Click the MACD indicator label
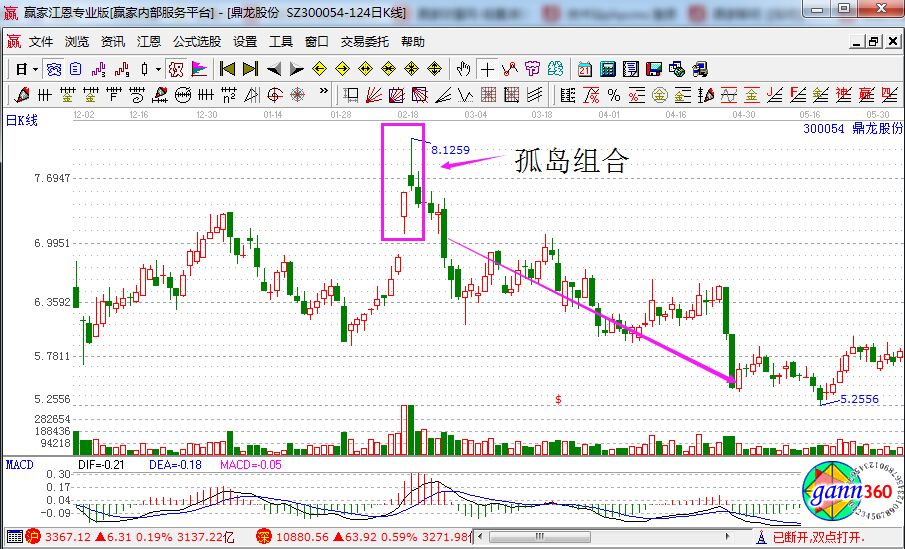The width and height of the screenshot is (905, 549). 20,464
